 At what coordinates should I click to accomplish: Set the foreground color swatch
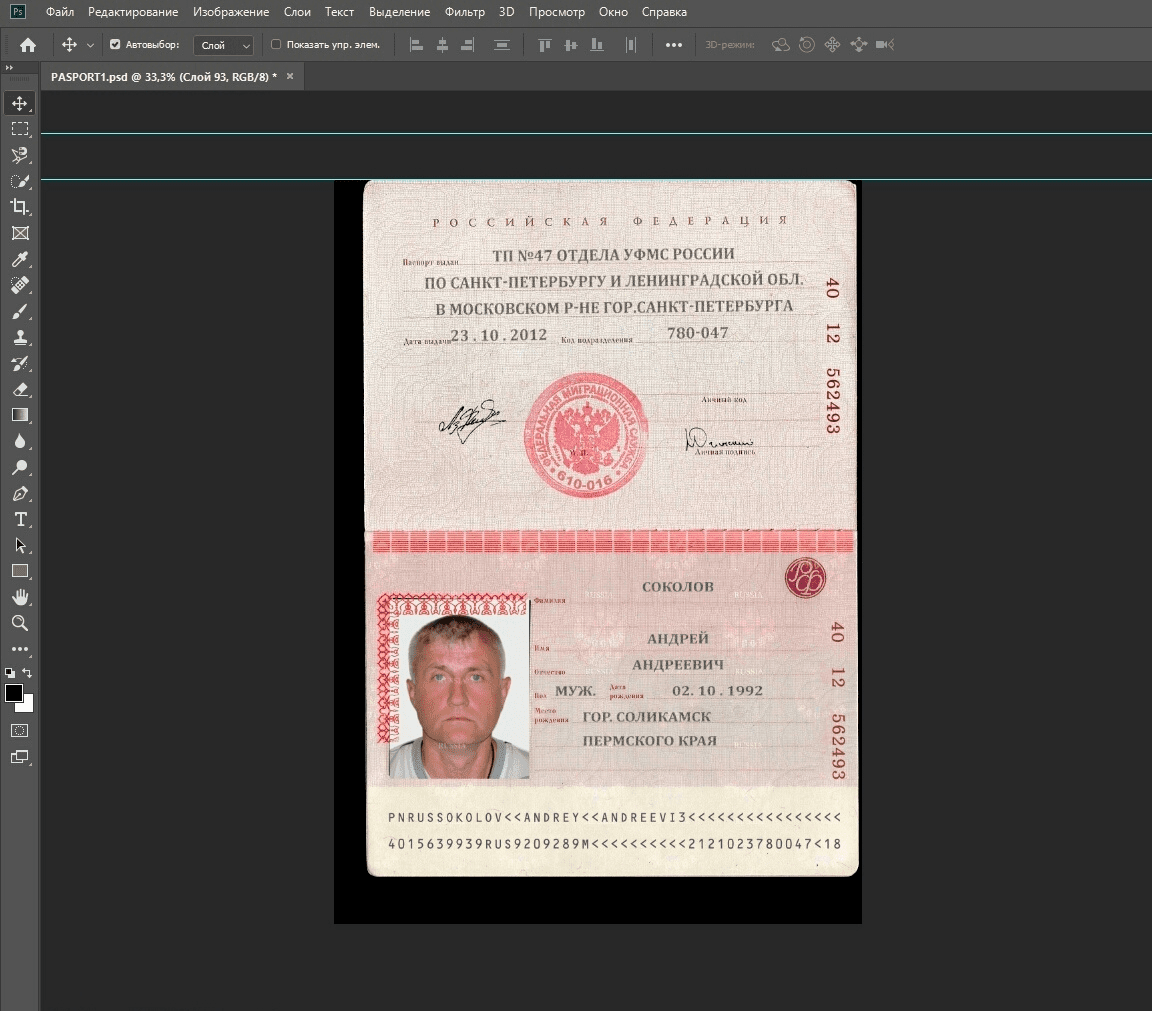click(x=14, y=693)
